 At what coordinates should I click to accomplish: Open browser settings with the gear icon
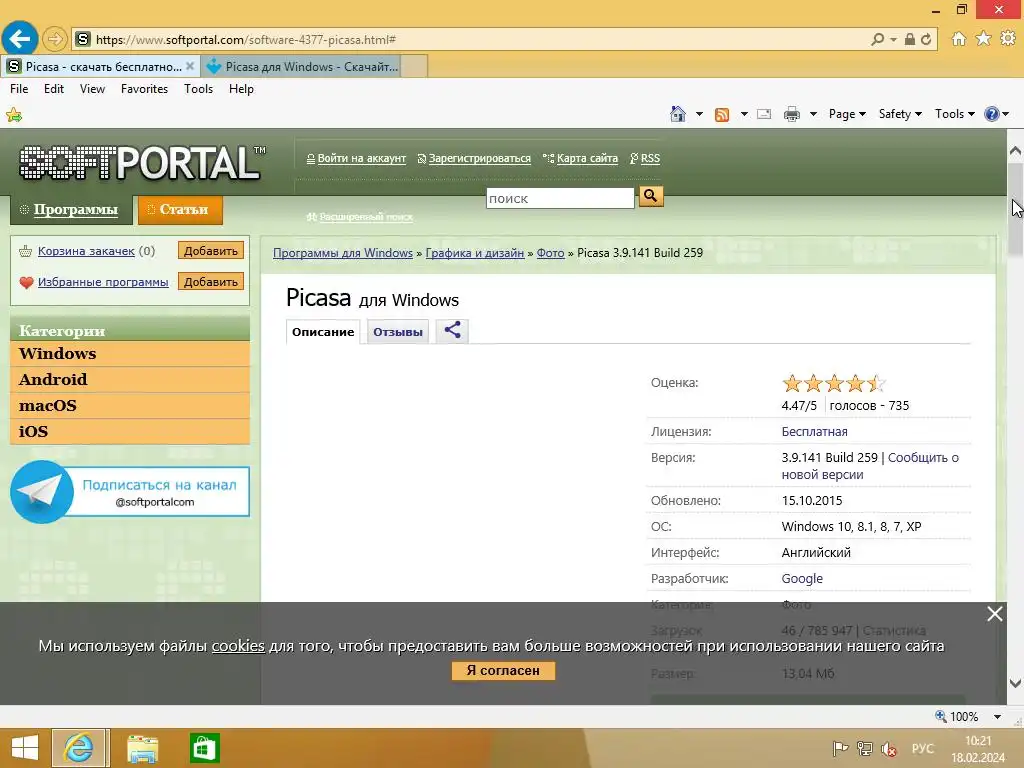pyautogui.click(x=1008, y=39)
